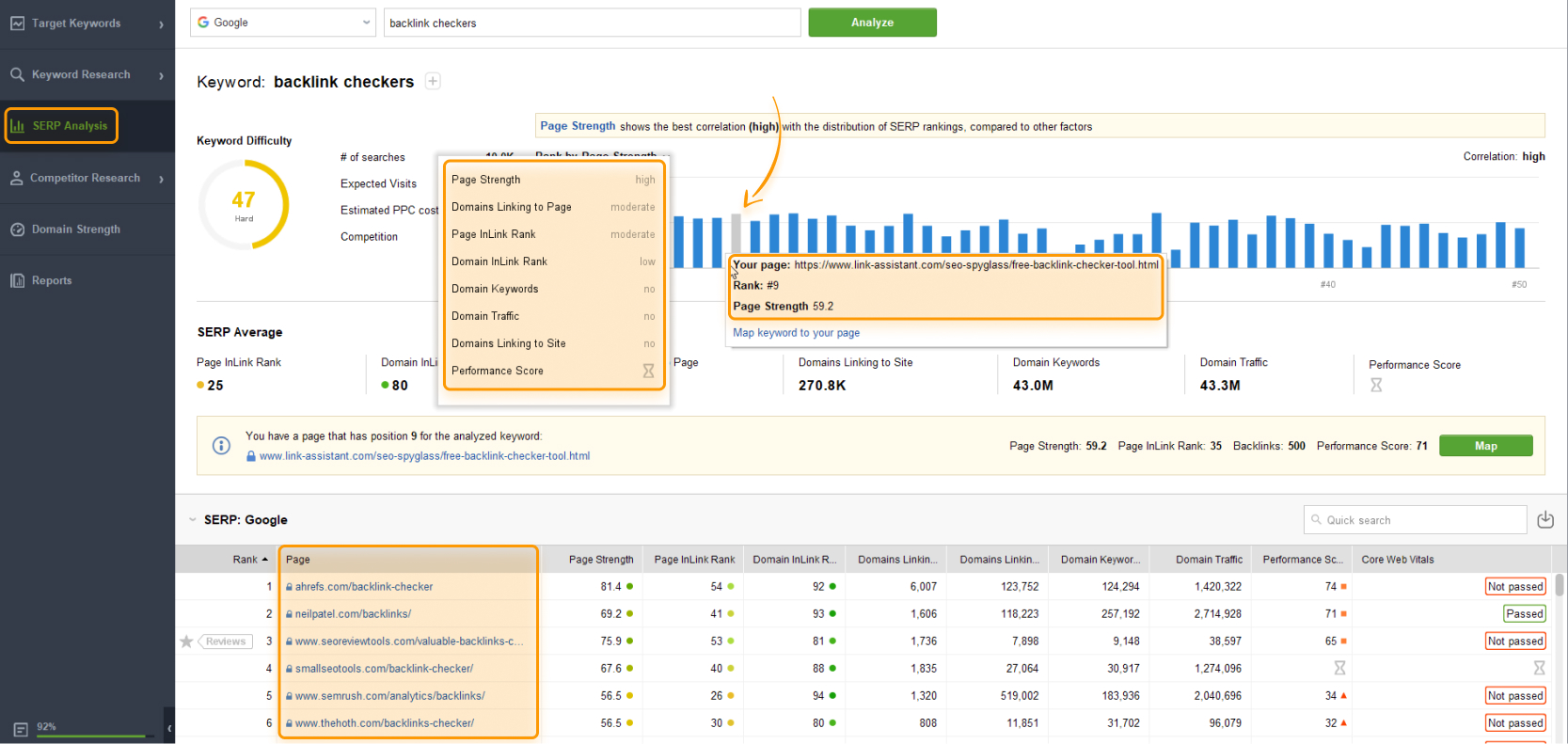Click the lock icon in the your-page URL notice

tap(251, 456)
